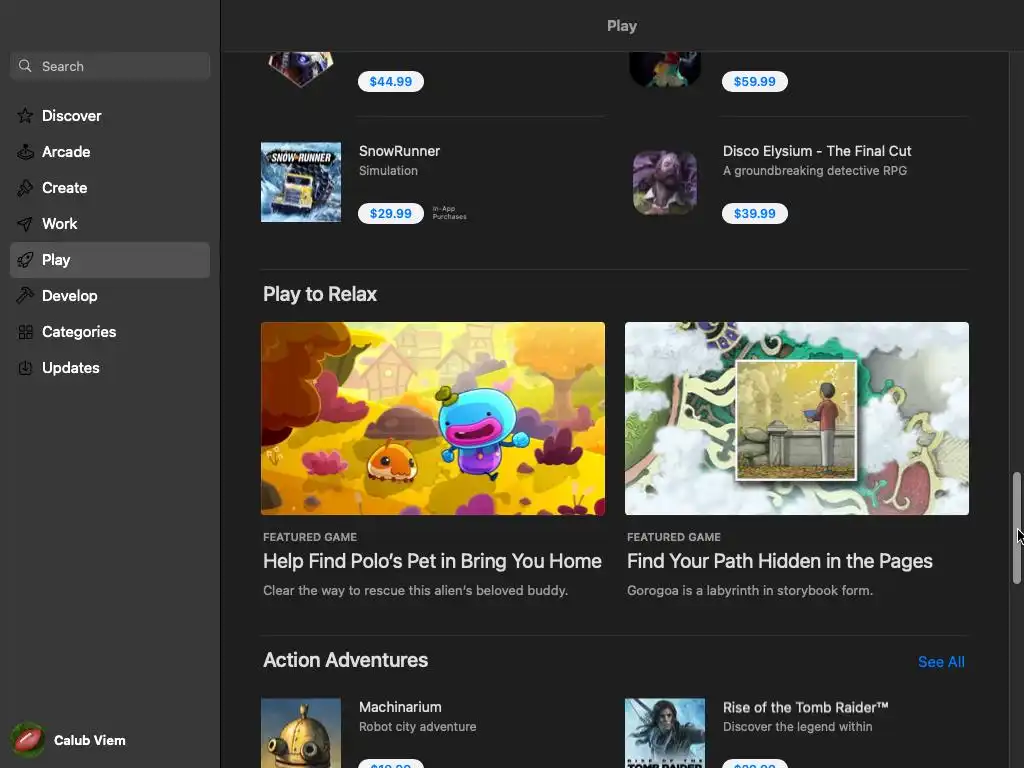This screenshot has width=1024, height=768.
Task: Open the Discover section
Action: click(110, 116)
